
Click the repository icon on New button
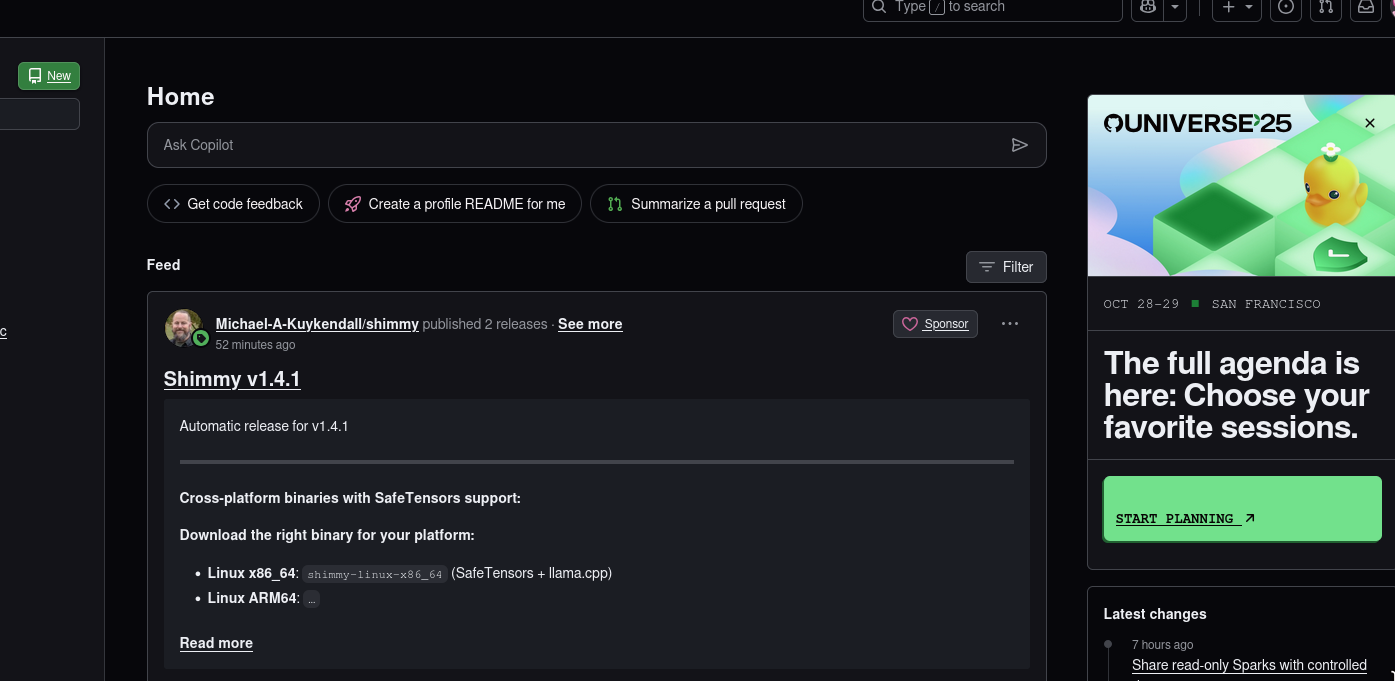click(35, 76)
